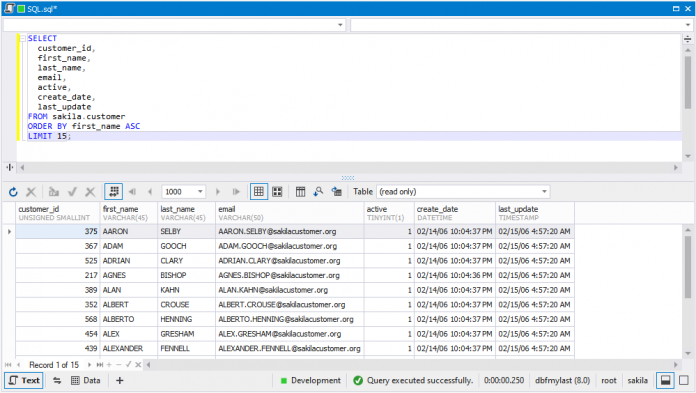Switch to the Text tab
The width and height of the screenshot is (696, 393).
tap(24, 381)
